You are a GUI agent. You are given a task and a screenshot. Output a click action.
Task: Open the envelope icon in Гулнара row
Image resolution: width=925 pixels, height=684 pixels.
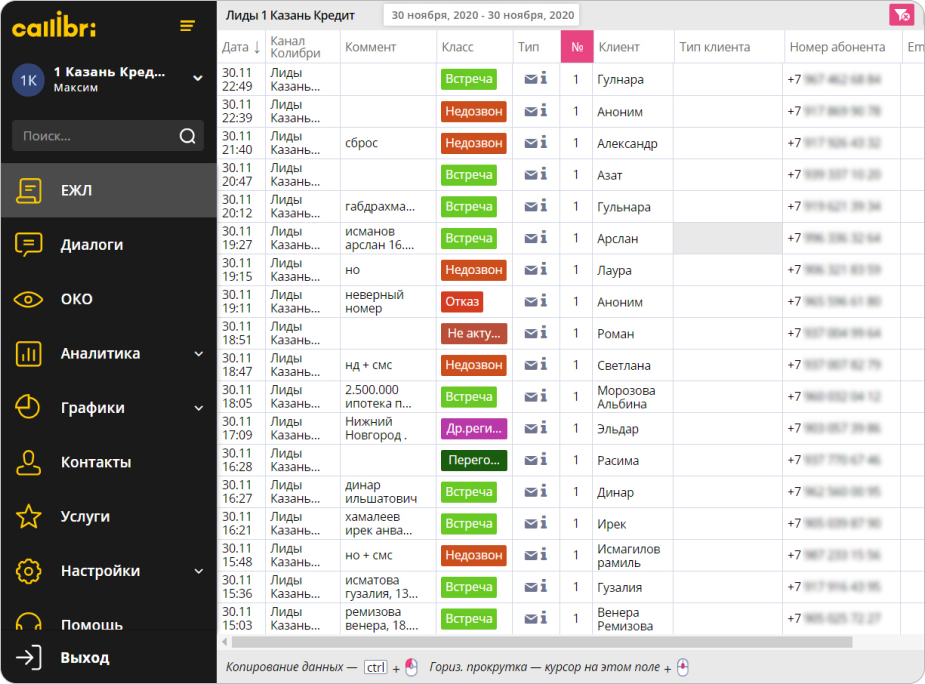click(530, 79)
